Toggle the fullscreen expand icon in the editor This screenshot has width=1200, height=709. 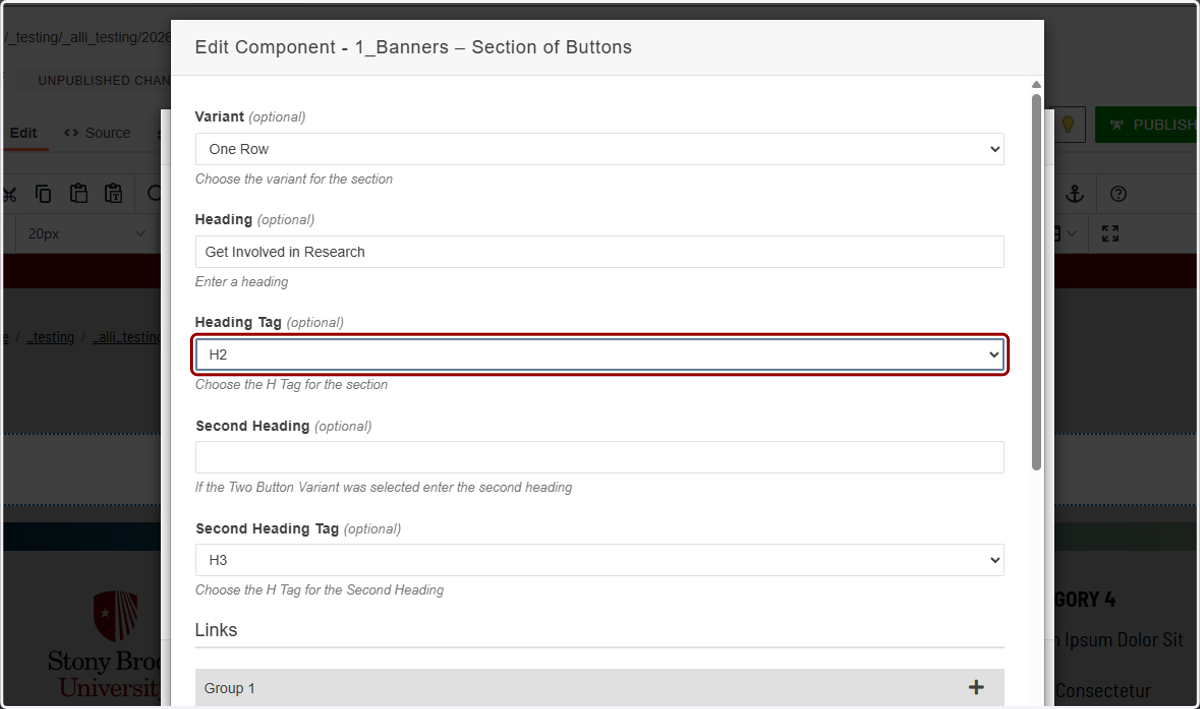1110,233
